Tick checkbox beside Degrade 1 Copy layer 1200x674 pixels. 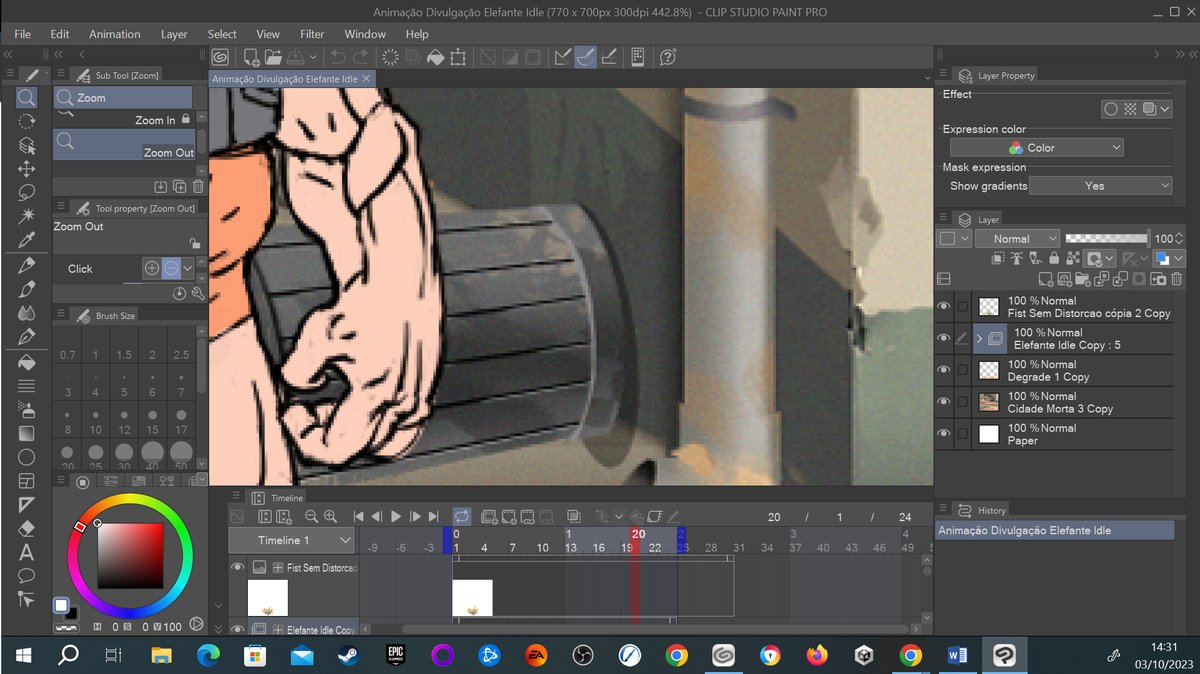tap(962, 370)
